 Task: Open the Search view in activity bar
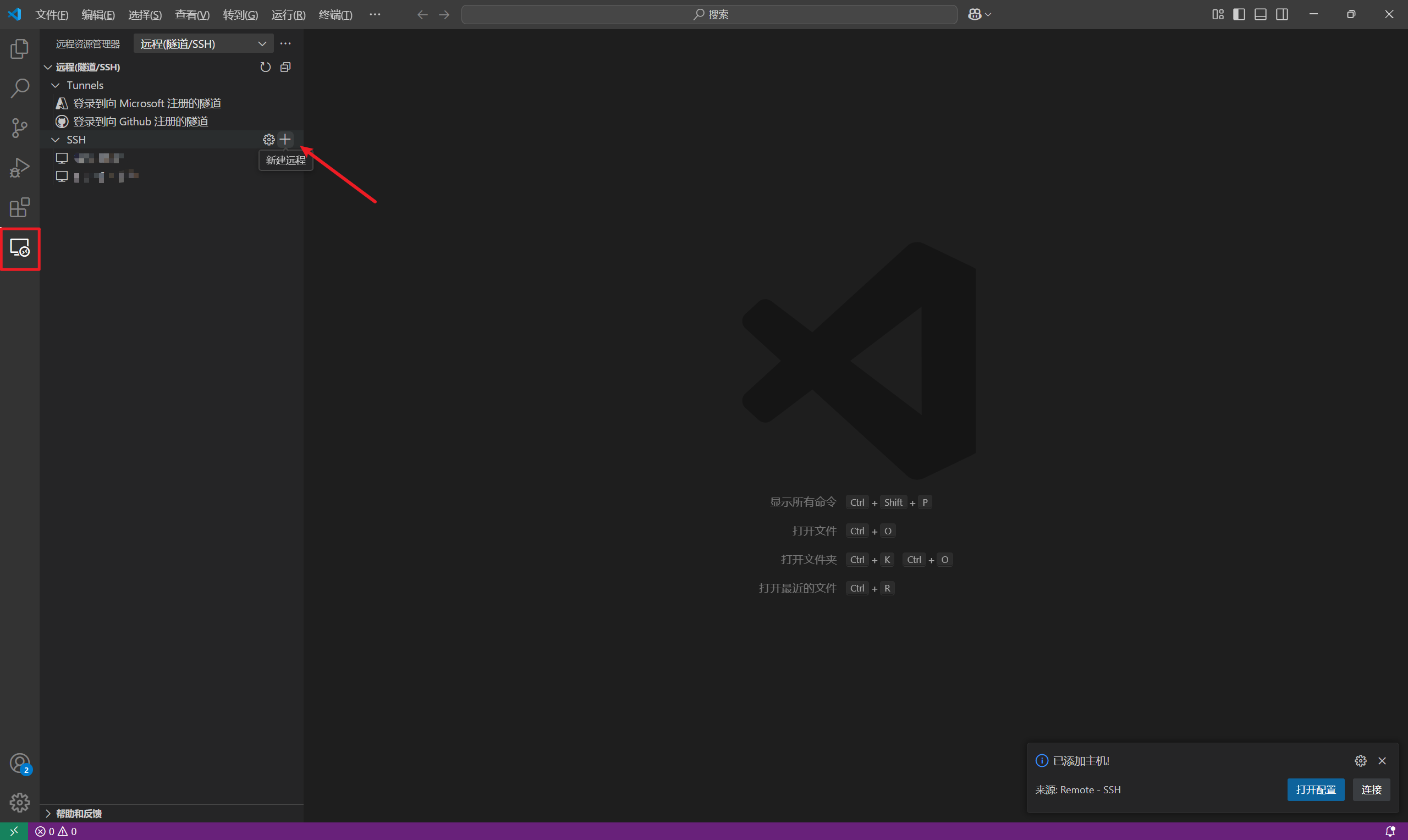(19, 89)
